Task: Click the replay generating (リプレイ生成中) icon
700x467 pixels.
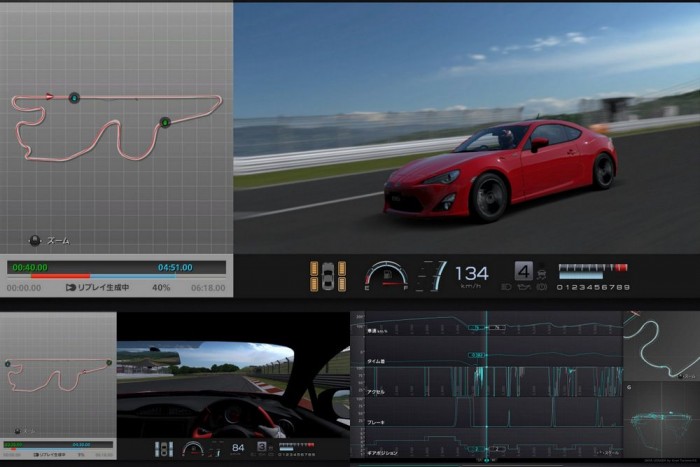Action: pyautogui.click(x=71, y=287)
